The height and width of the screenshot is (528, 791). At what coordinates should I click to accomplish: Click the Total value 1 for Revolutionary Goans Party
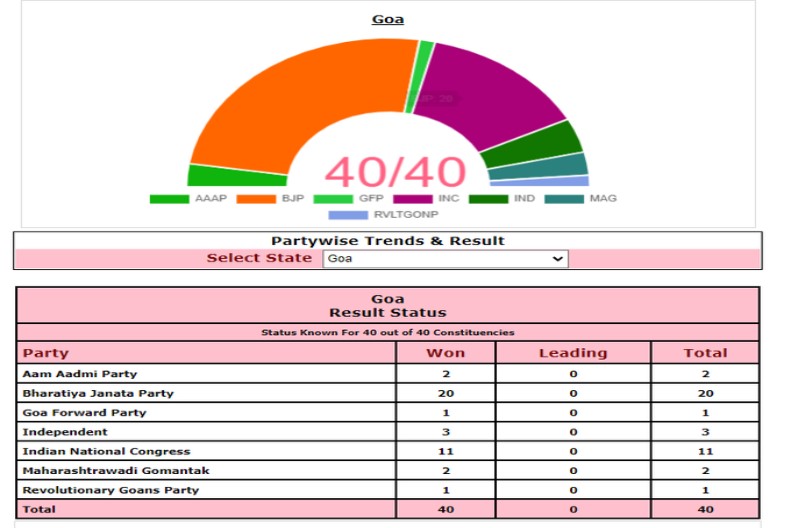pyautogui.click(x=705, y=490)
